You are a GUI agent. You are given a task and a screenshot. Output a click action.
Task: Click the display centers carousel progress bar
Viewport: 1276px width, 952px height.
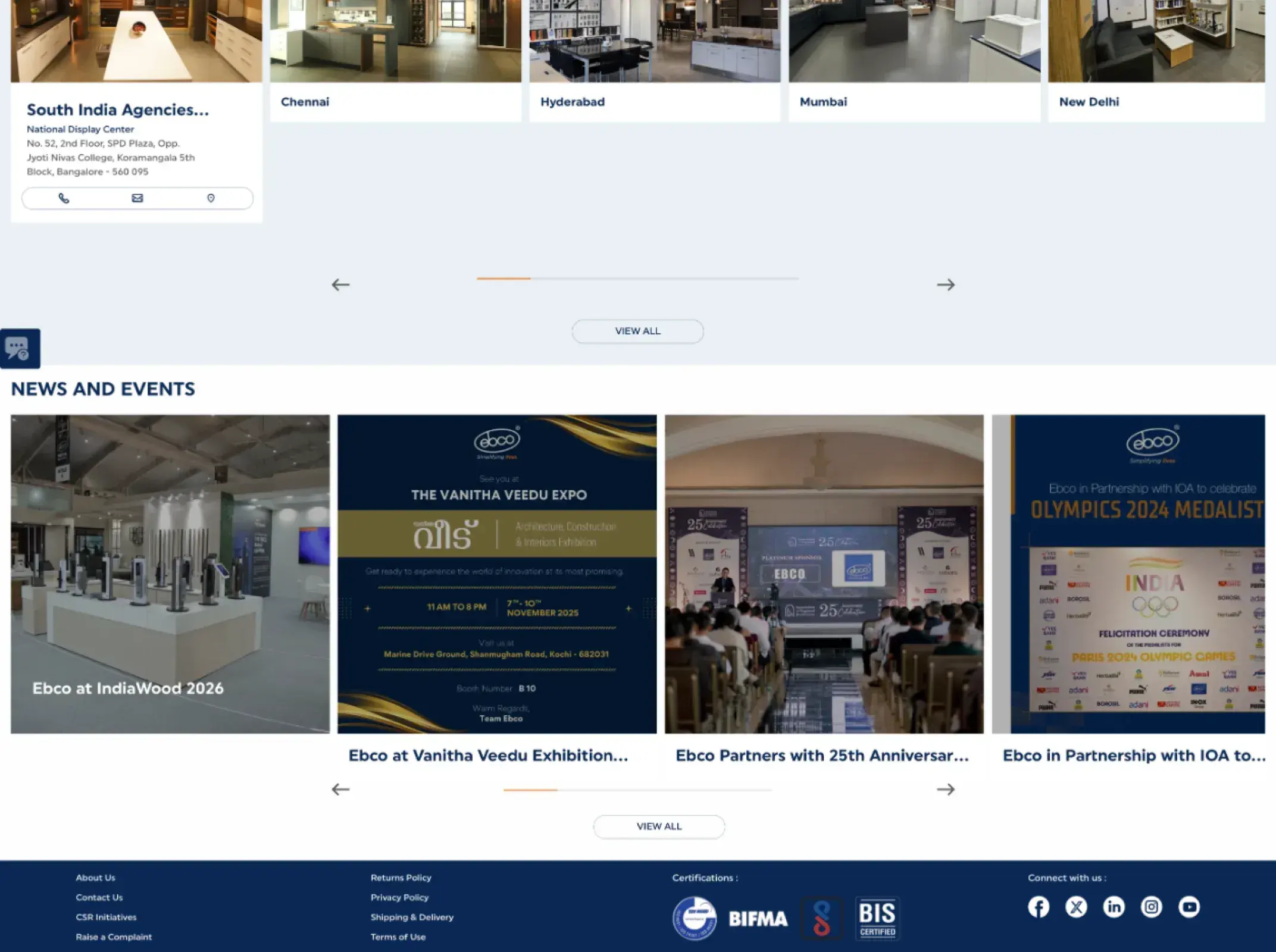pyautogui.click(x=637, y=278)
